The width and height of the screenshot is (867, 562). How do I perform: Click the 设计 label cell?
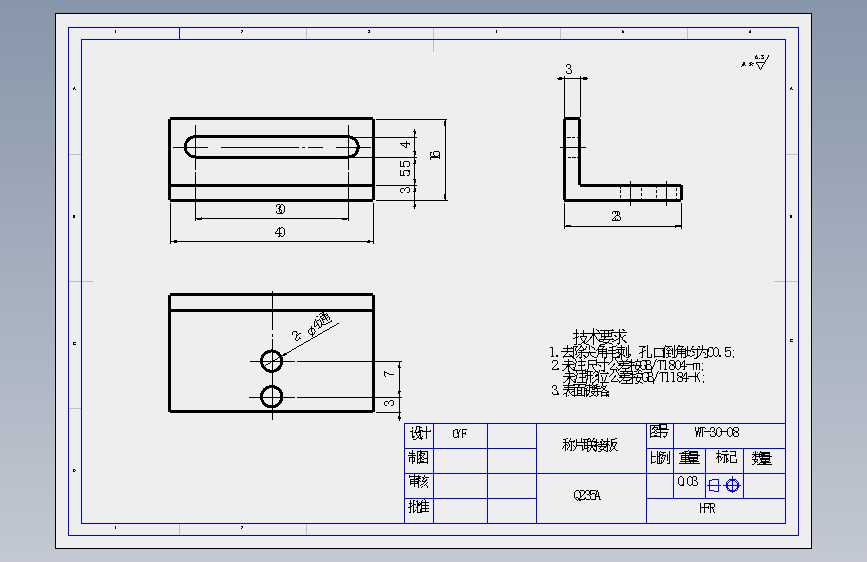(420, 434)
